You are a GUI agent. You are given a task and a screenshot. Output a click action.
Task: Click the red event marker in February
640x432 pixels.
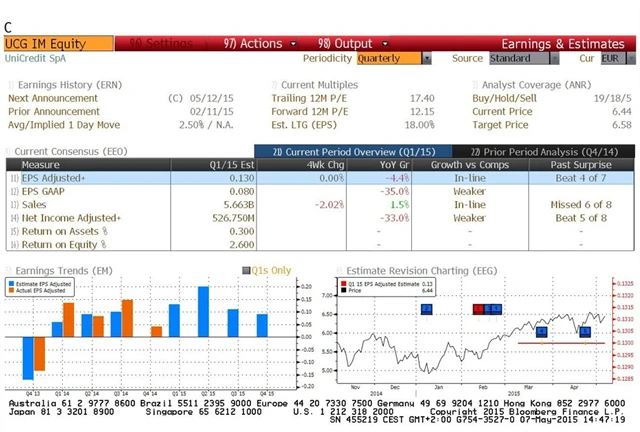(479, 309)
